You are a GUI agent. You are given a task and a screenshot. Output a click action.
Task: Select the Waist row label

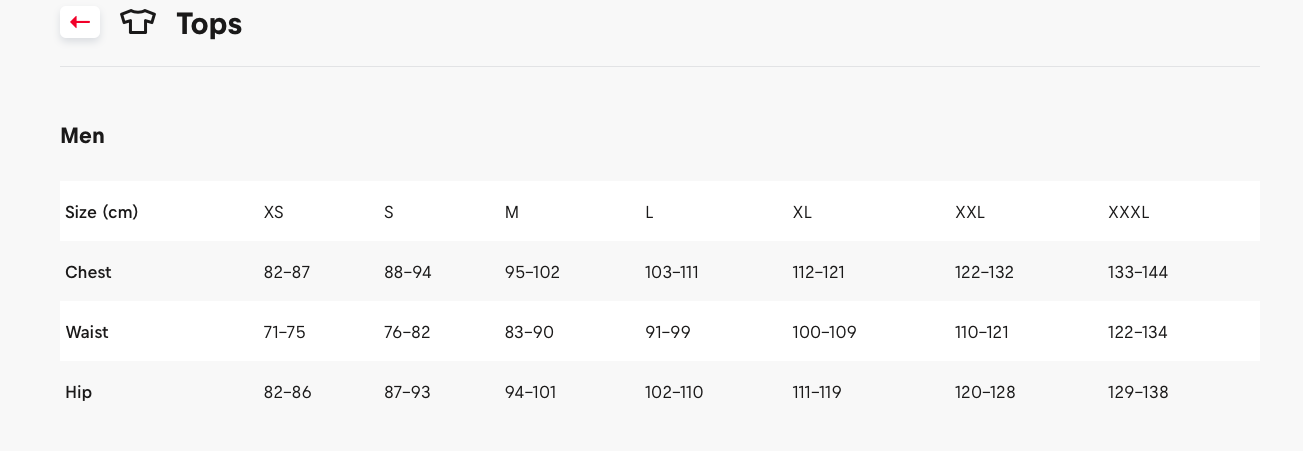(85, 332)
